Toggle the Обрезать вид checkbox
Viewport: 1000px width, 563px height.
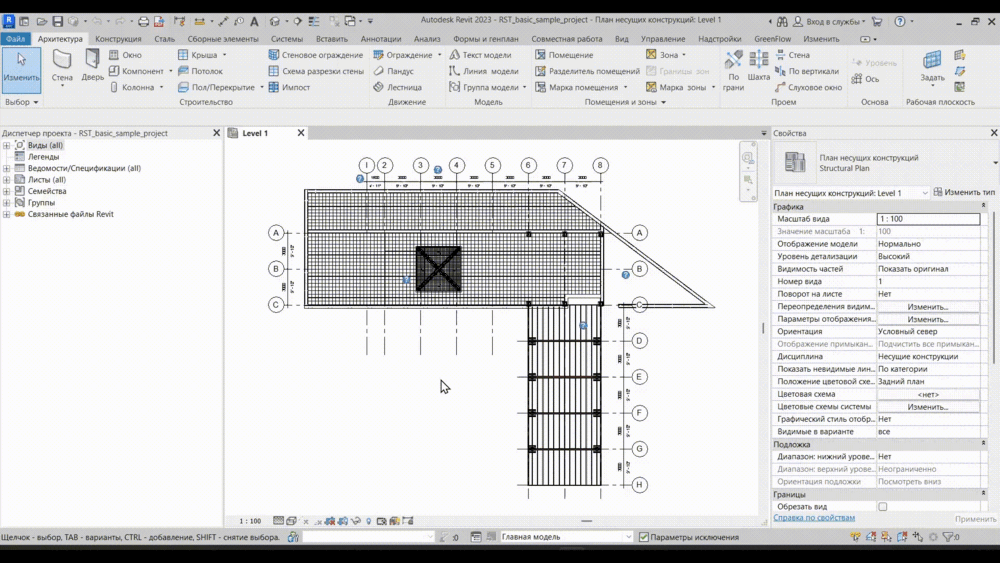click(882, 507)
